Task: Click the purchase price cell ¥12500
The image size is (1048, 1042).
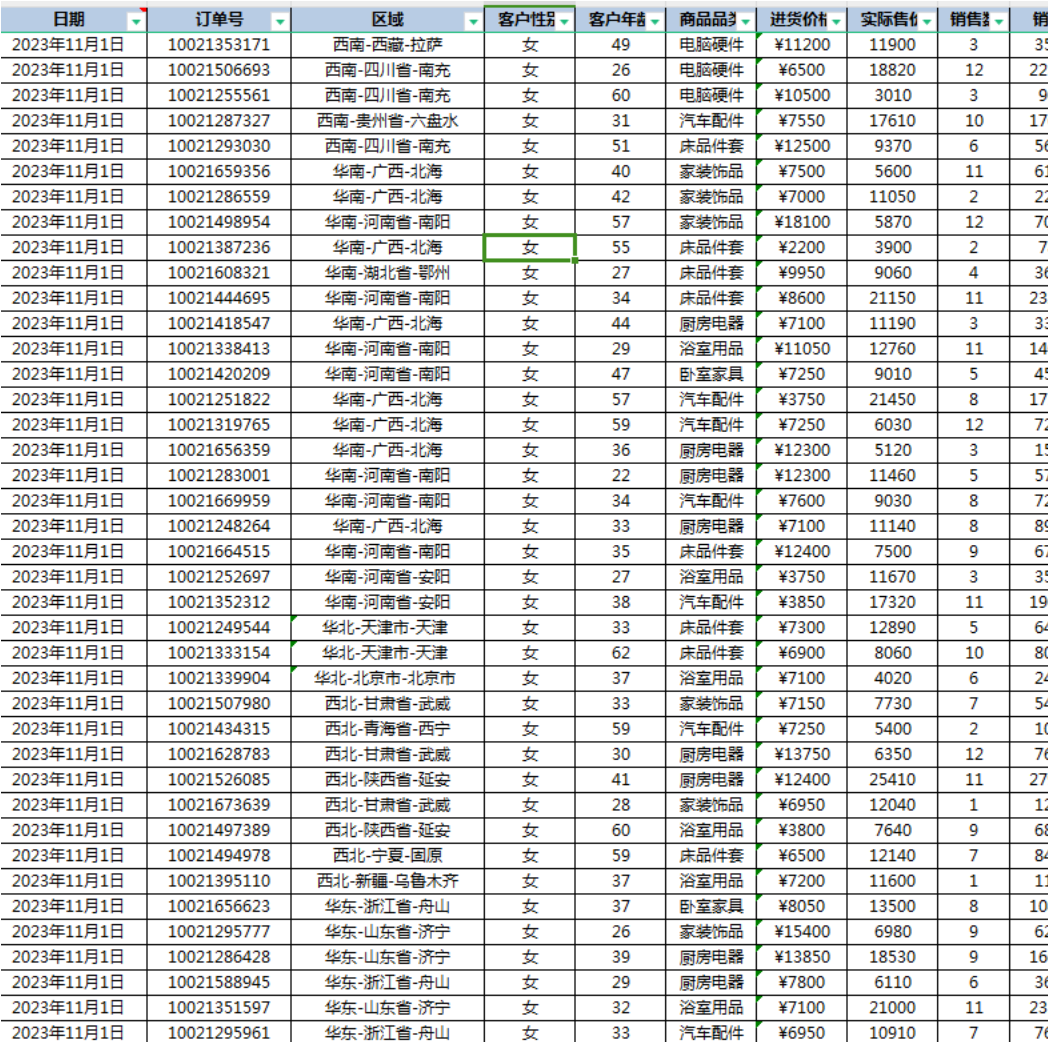Action: pos(802,146)
